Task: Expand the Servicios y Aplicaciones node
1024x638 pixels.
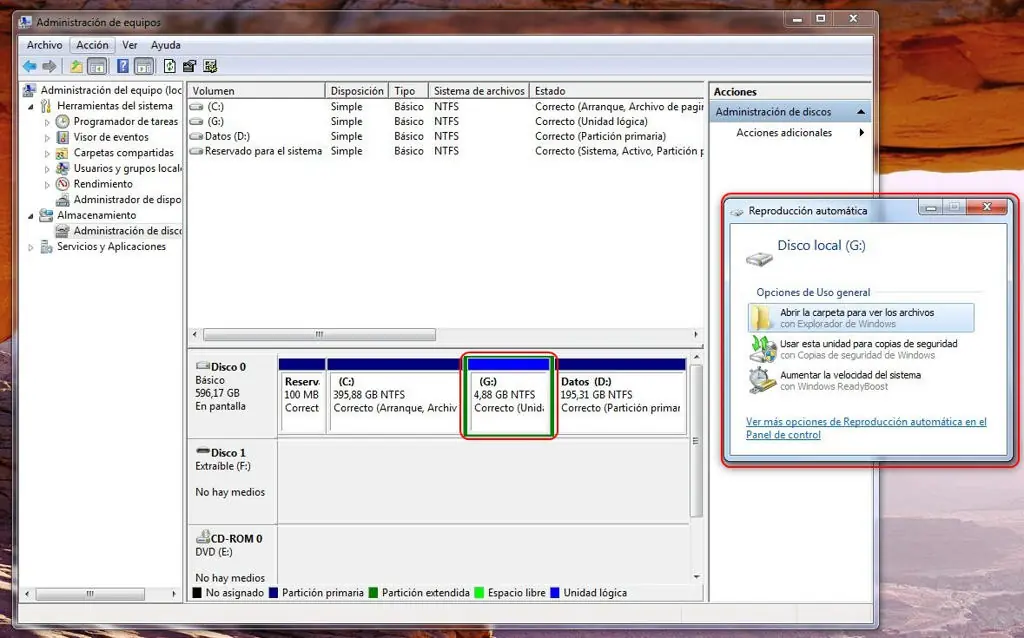Action: (31, 247)
